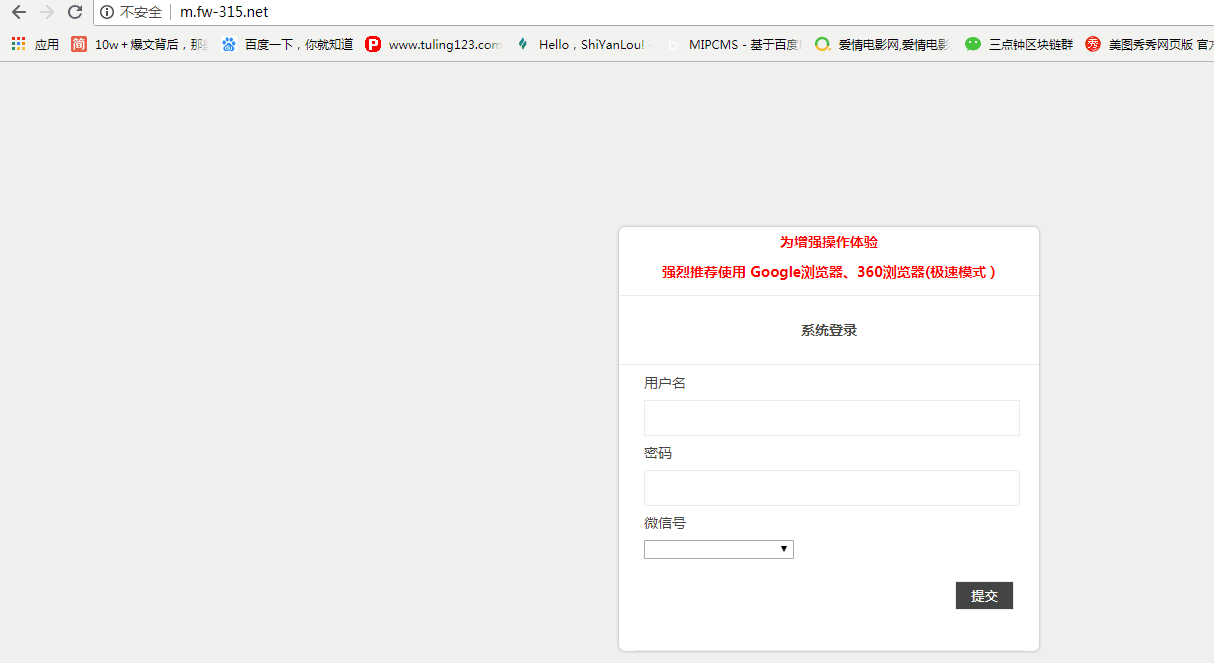Go back using the back arrow
The image size is (1214, 663).
coord(17,12)
